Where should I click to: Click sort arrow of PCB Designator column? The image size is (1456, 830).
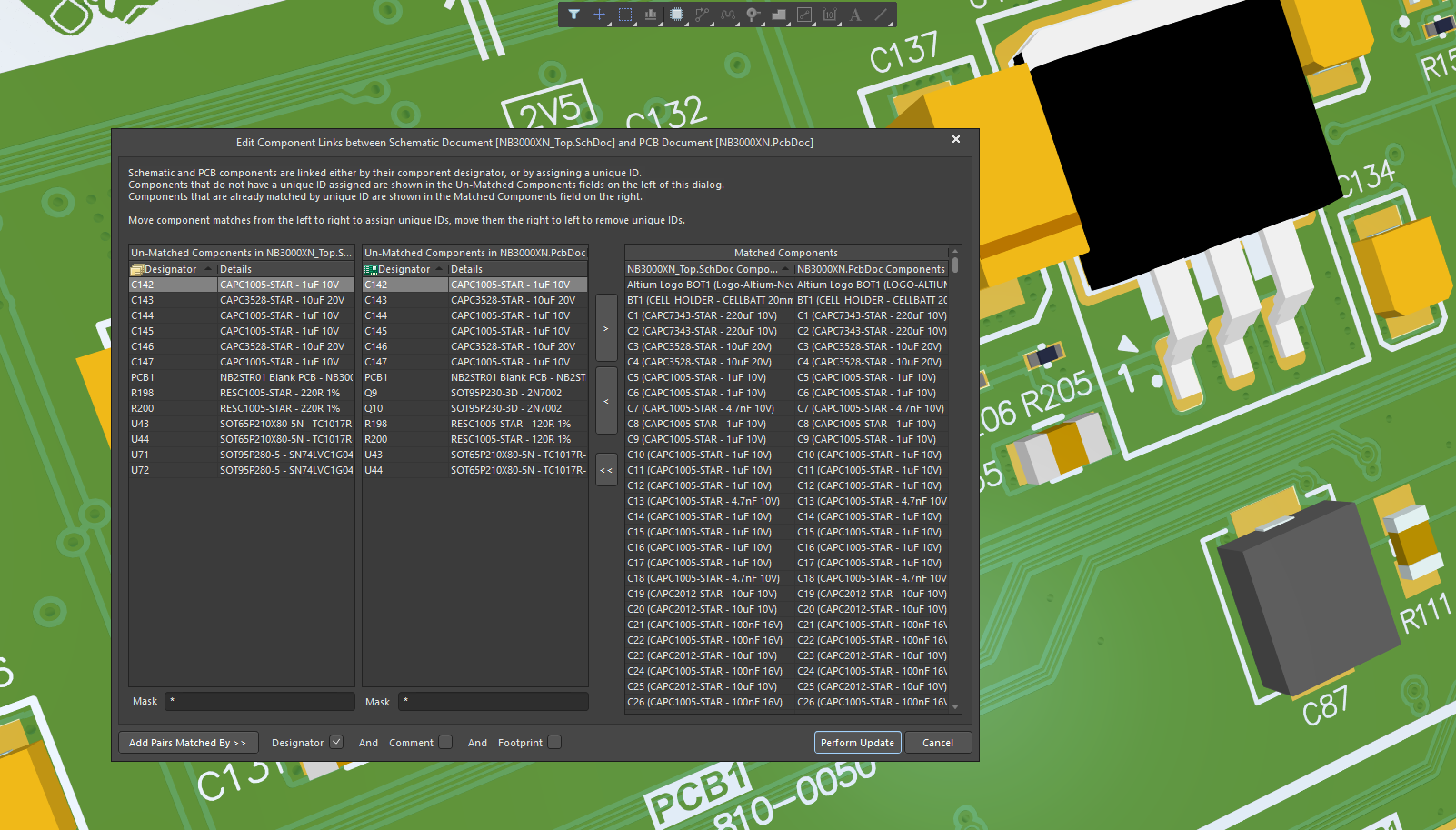click(441, 269)
